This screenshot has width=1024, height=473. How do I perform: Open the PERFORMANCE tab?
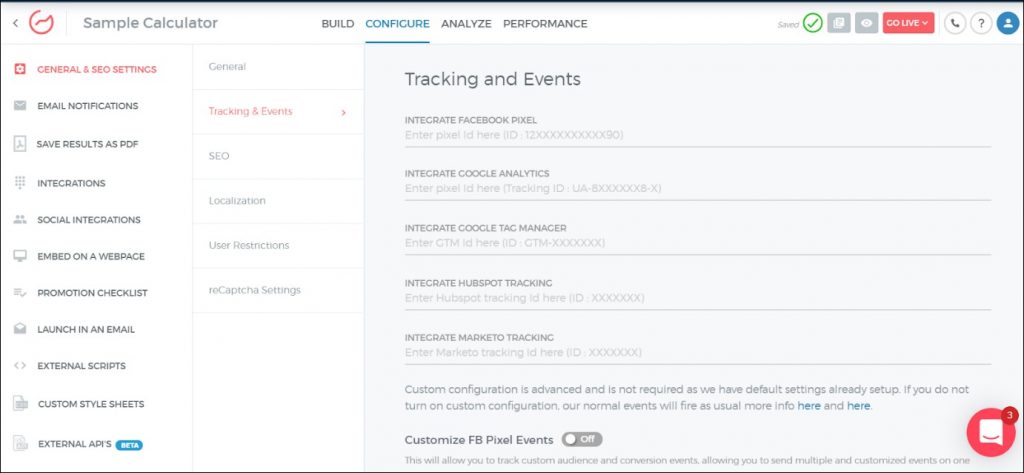545,24
